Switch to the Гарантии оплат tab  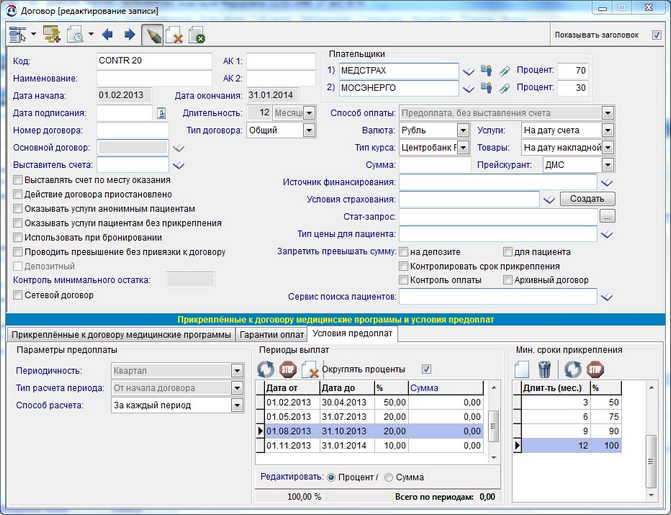(271, 335)
